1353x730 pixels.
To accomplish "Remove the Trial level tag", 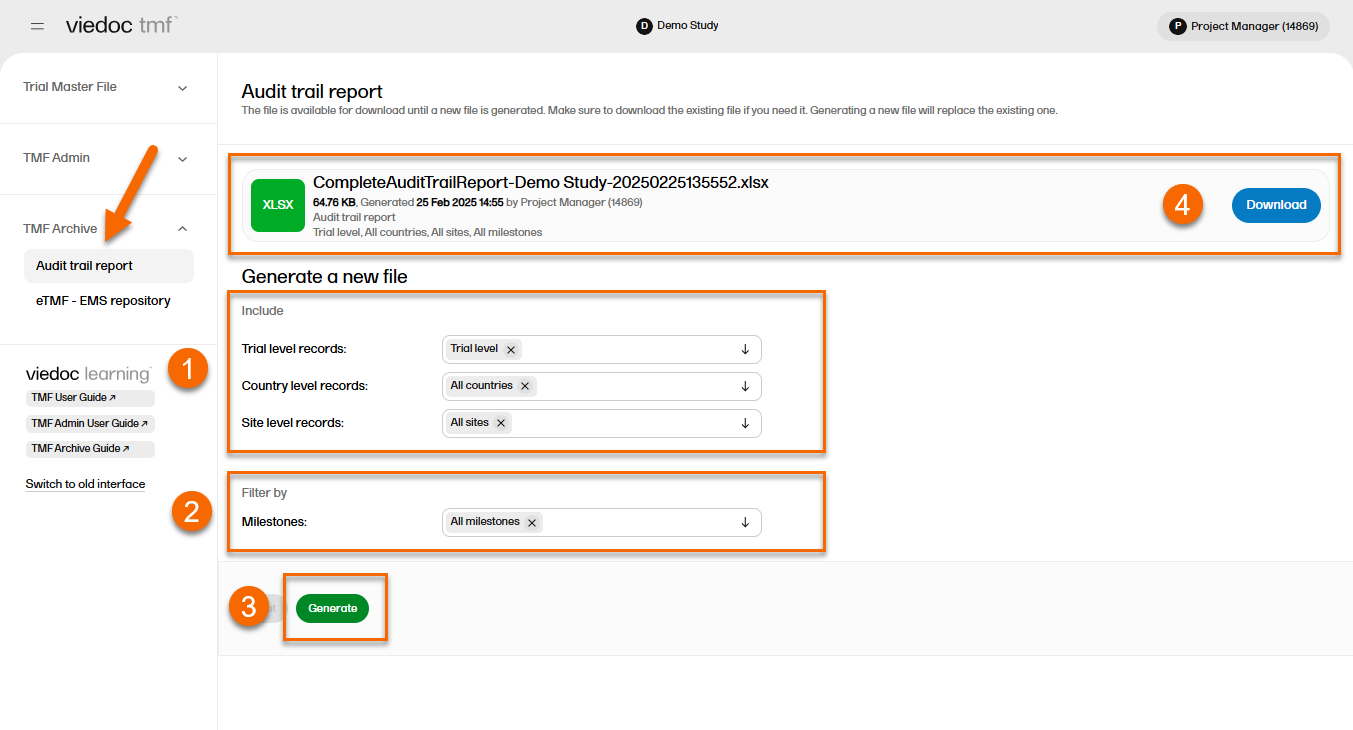I will coord(511,350).
